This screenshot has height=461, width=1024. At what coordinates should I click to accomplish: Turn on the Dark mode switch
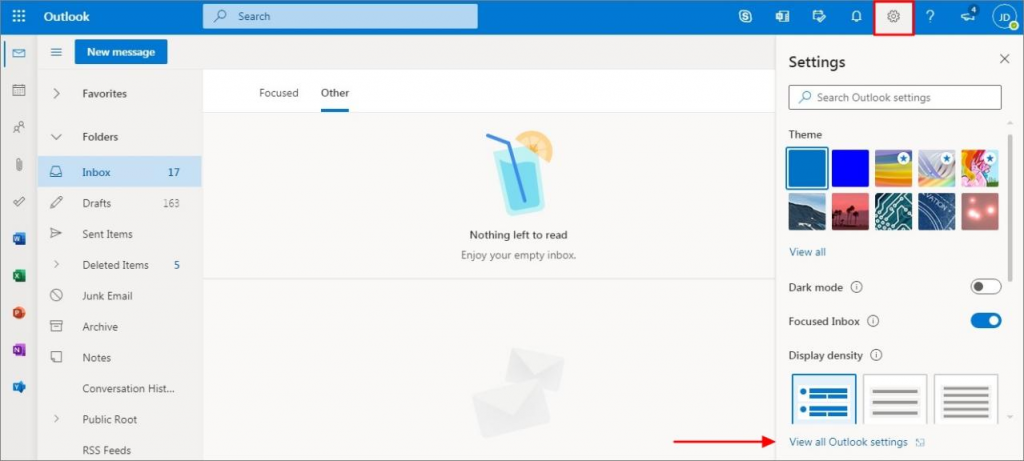tap(986, 287)
